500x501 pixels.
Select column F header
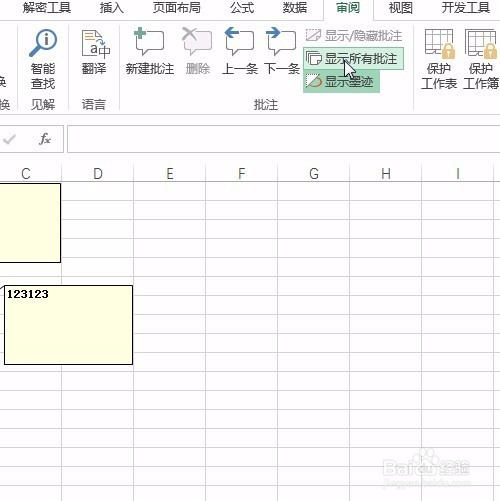coord(242,173)
